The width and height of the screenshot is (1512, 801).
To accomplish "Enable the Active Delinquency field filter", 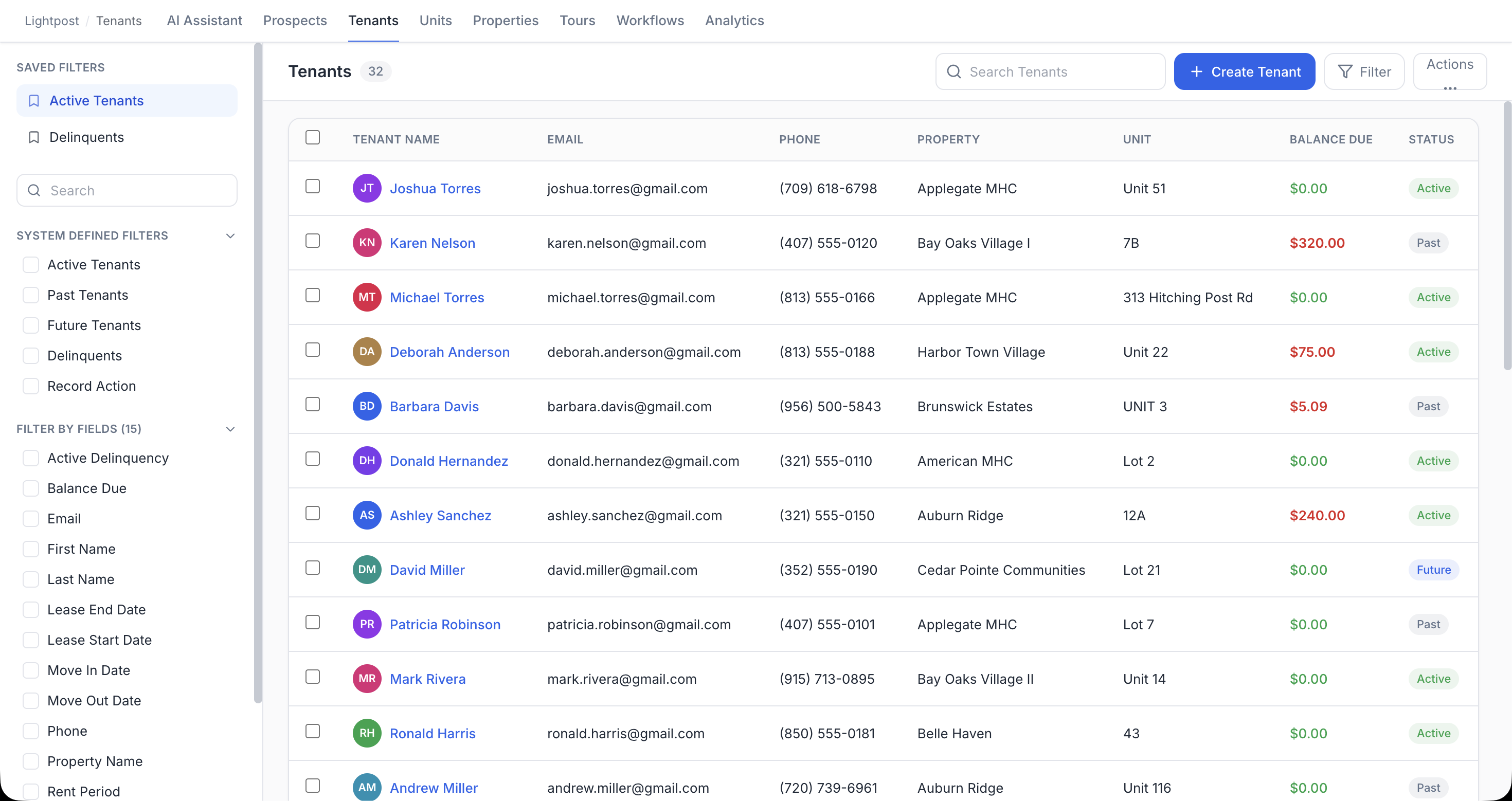I will (x=30, y=458).
